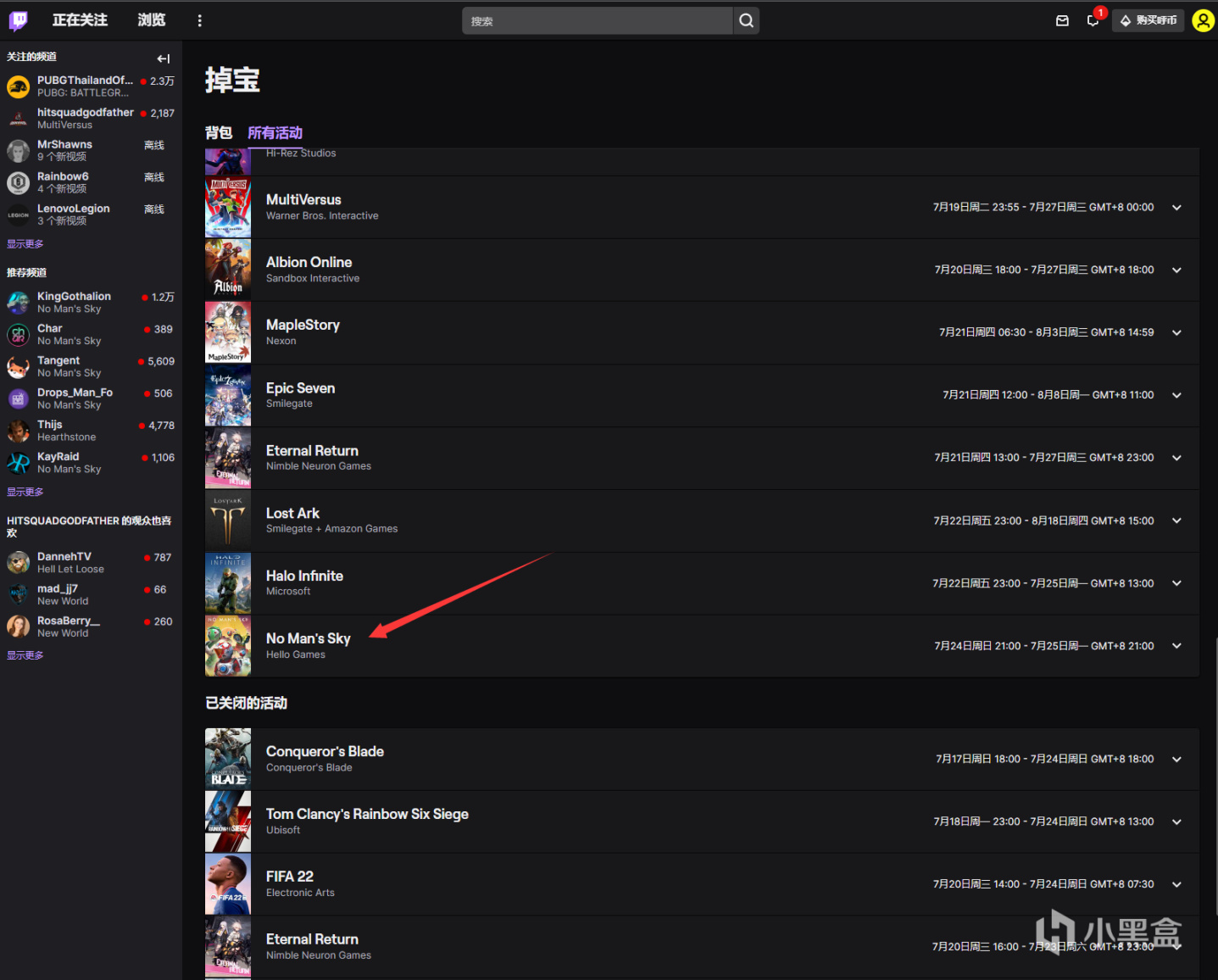This screenshot has width=1218, height=980.
Task: Open KingGothalion channel avatar
Action: (x=19, y=303)
